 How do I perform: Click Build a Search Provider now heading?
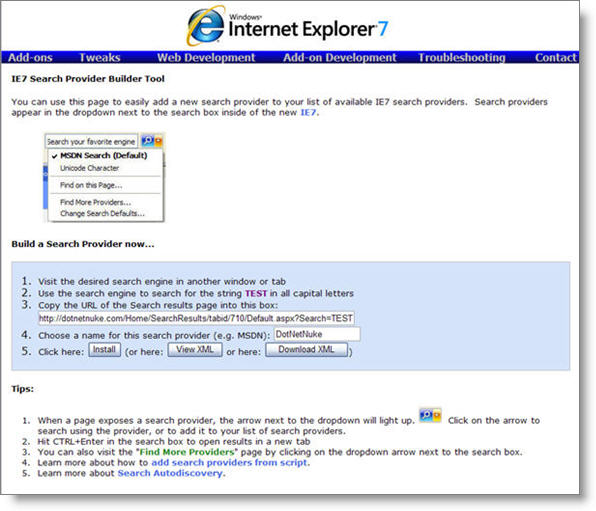(83, 244)
